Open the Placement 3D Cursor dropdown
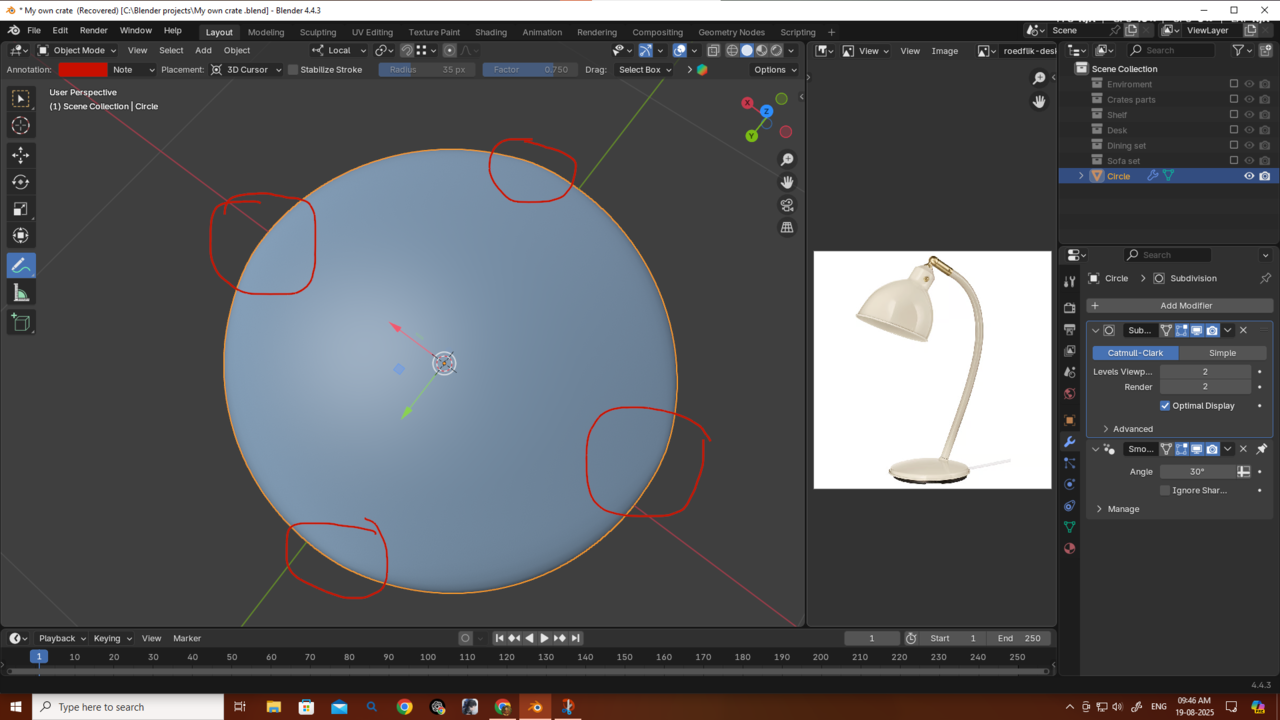The image size is (1280, 720). coord(247,70)
